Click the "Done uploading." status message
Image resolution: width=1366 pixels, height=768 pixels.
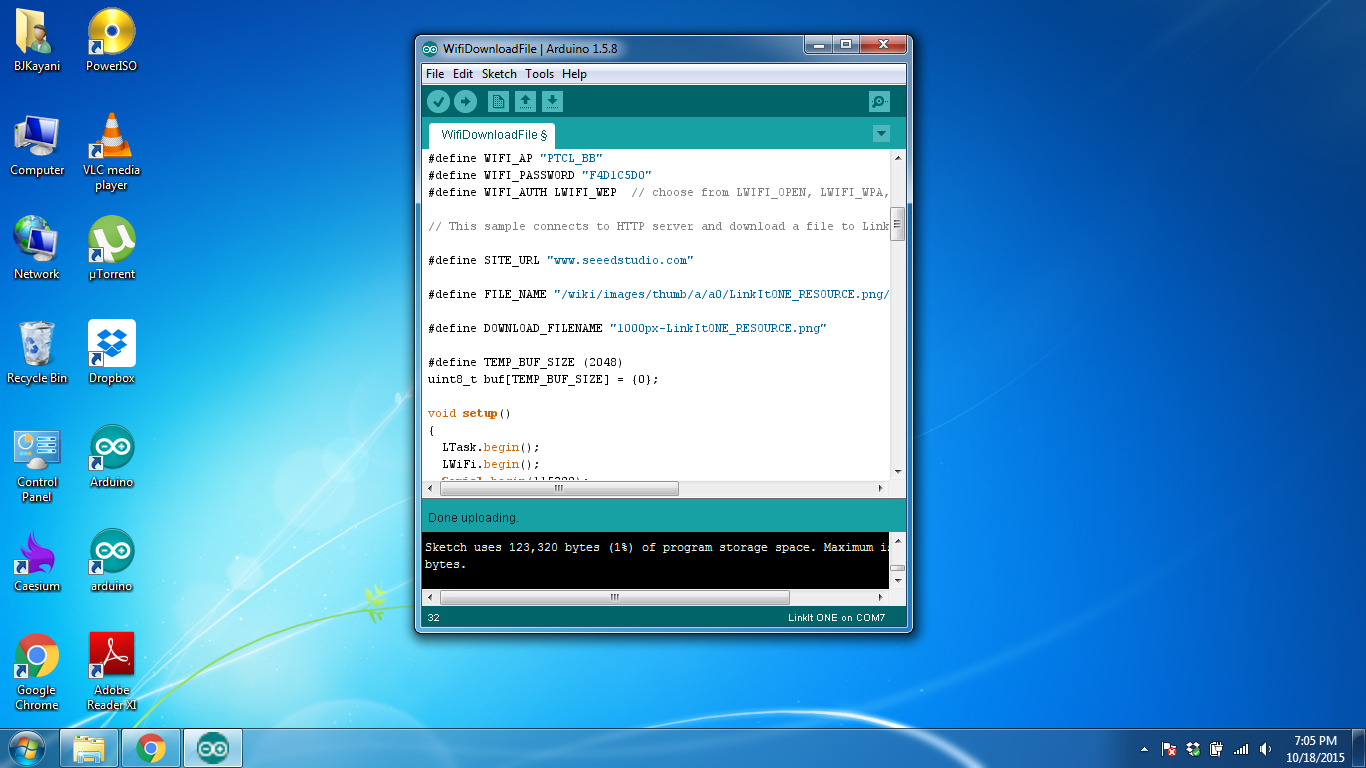(x=473, y=518)
